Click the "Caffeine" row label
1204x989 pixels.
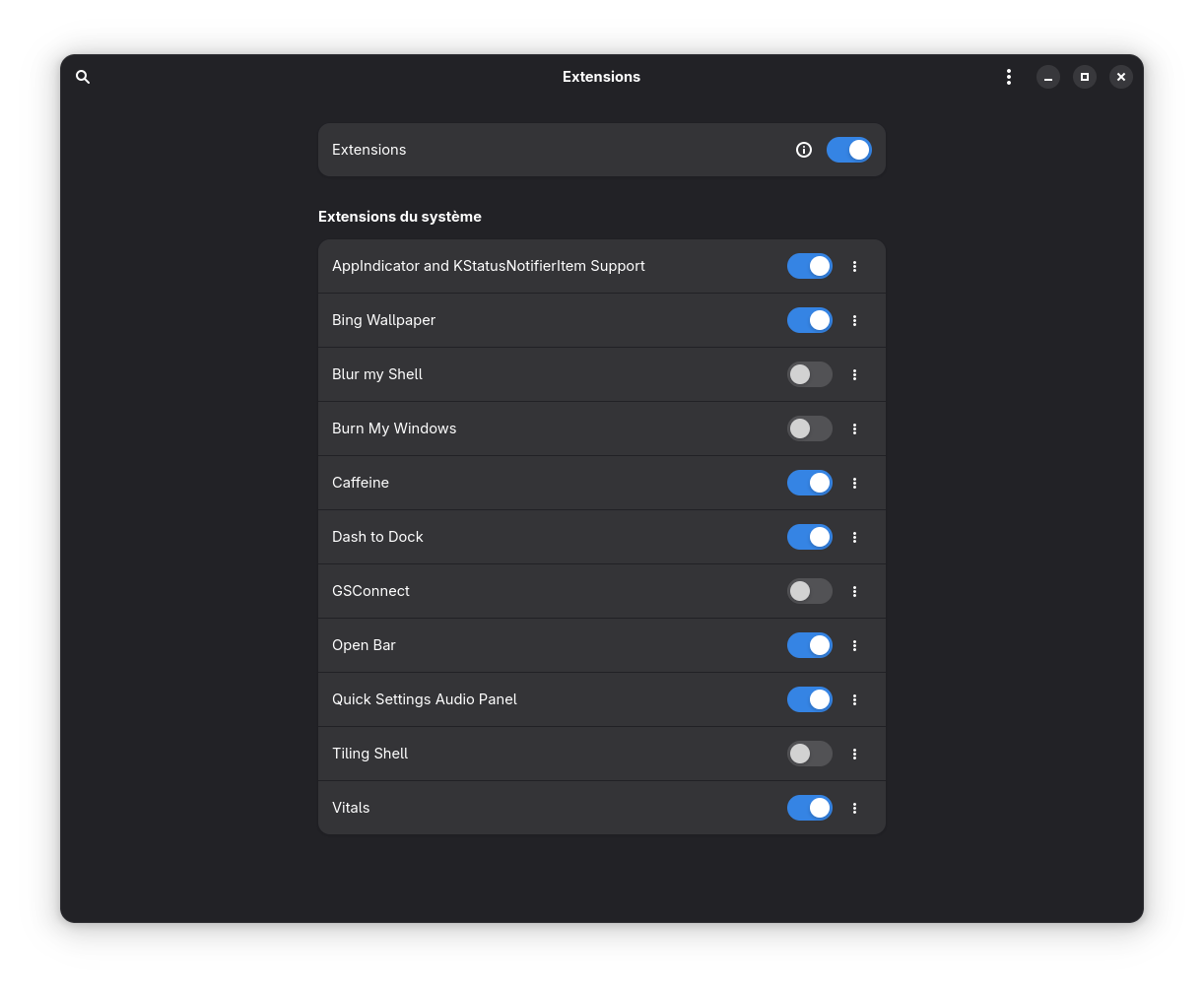pyautogui.click(x=361, y=483)
